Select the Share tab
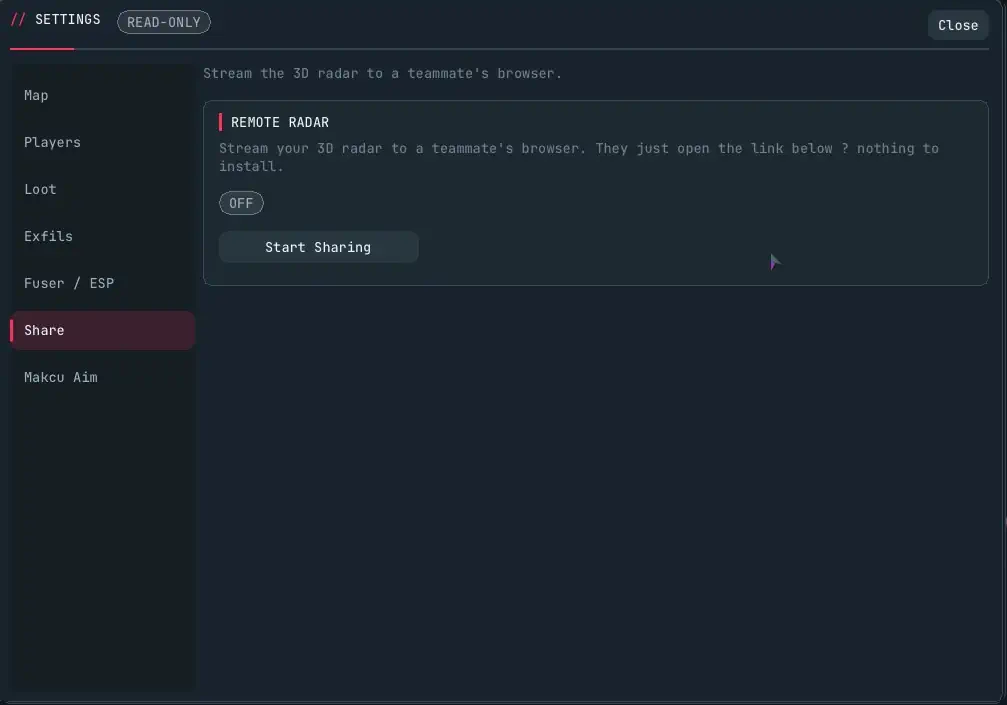 [103, 330]
